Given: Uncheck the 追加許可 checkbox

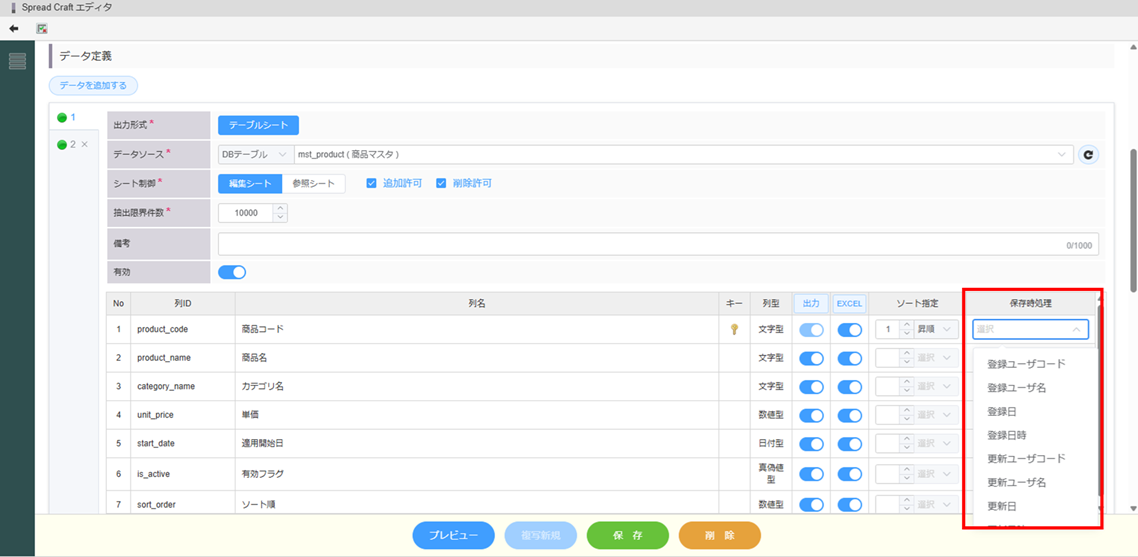Looking at the screenshot, I should point(372,184).
